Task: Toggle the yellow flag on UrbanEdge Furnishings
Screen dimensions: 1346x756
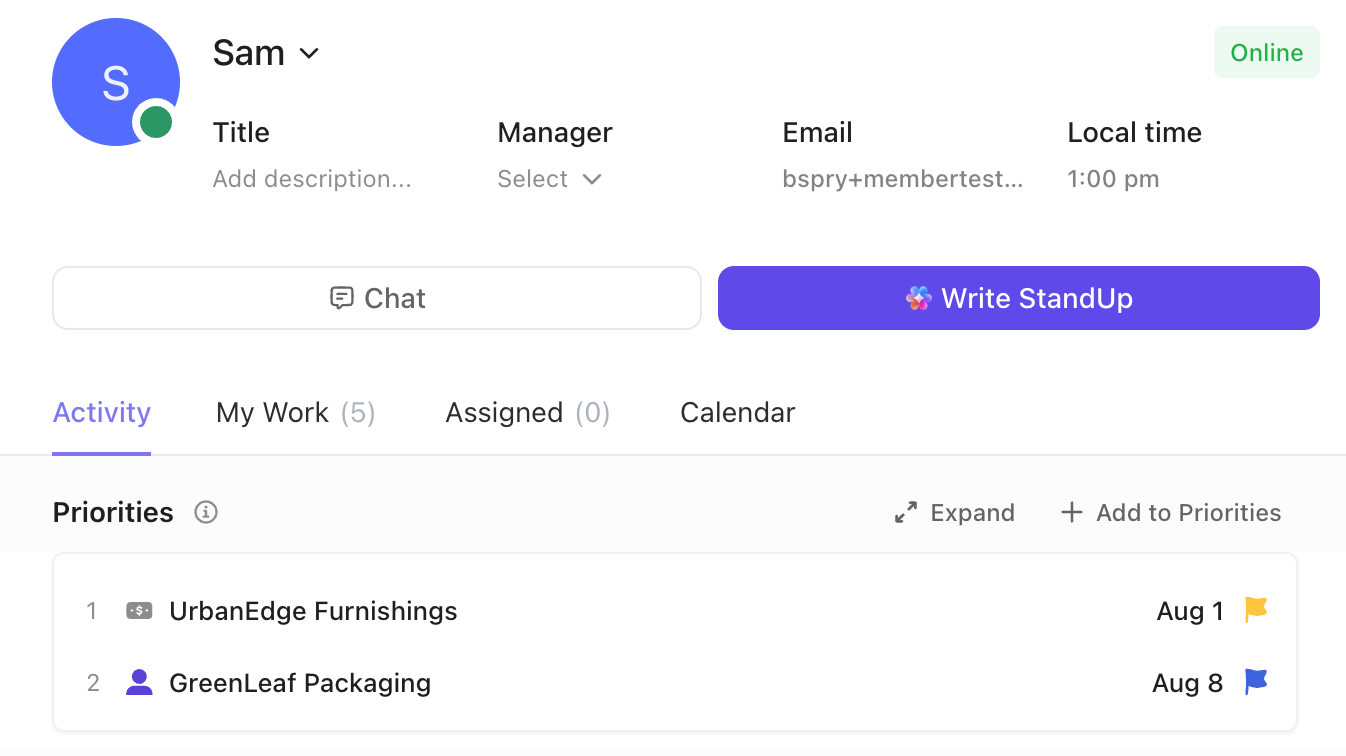Action: point(1256,610)
